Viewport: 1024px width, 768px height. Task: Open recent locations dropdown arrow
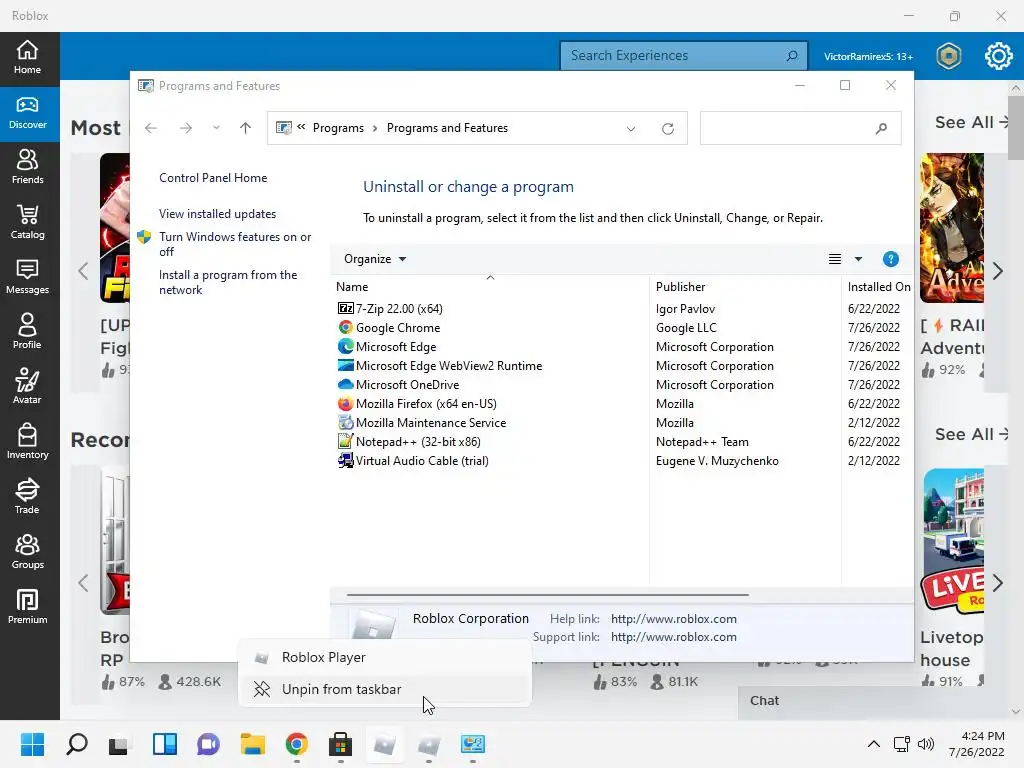[x=216, y=128]
